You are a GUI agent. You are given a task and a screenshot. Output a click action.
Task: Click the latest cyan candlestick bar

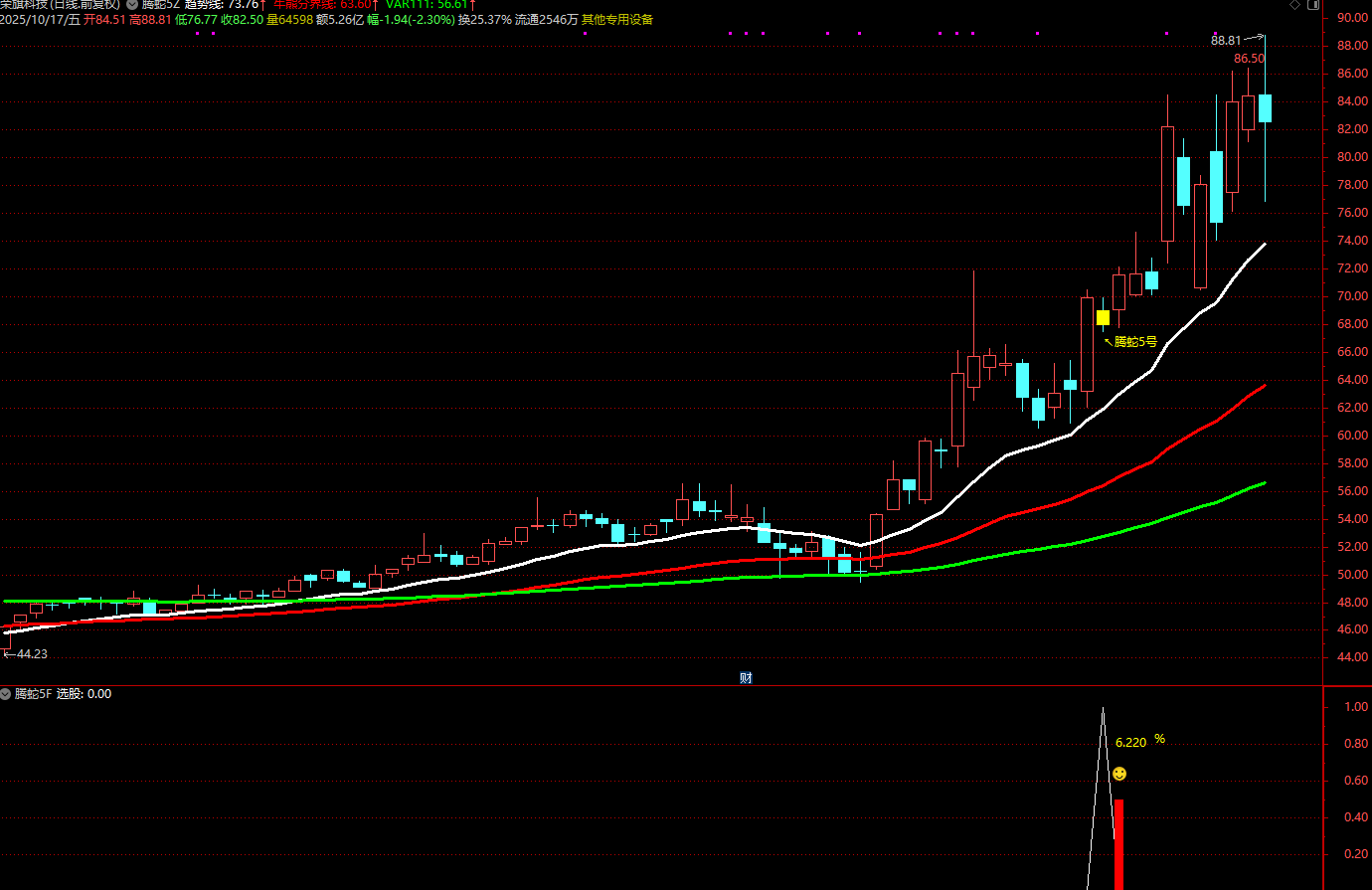[x=1265, y=107]
